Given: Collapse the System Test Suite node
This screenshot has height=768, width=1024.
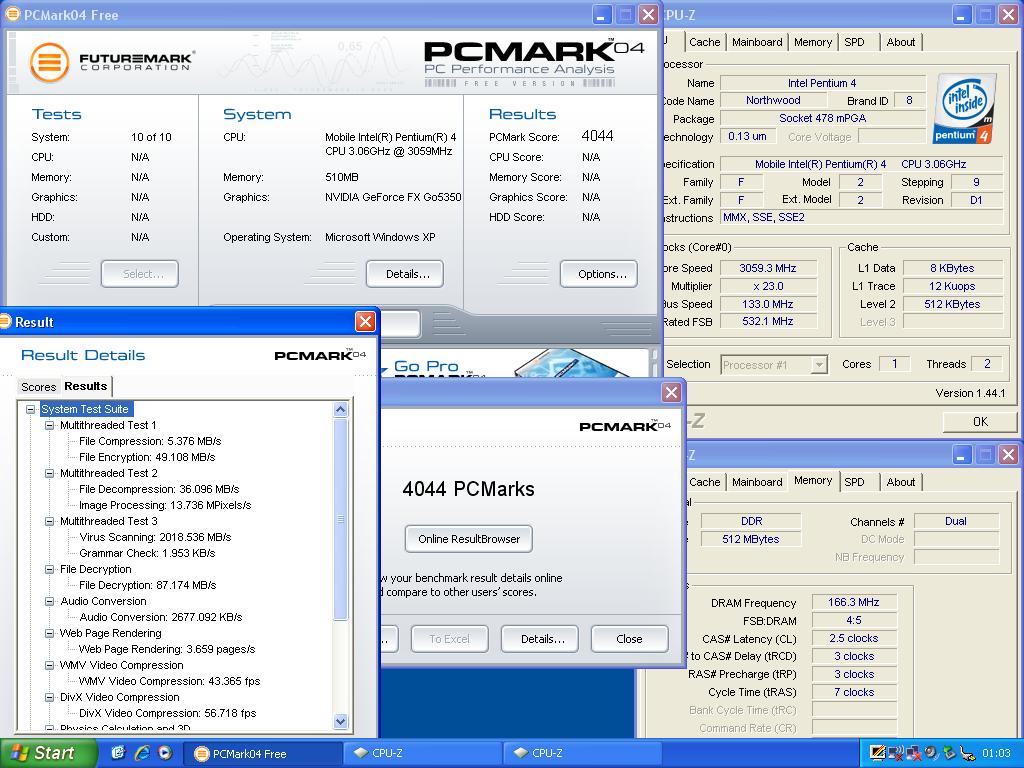Looking at the screenshot, I should pos(30,409).
